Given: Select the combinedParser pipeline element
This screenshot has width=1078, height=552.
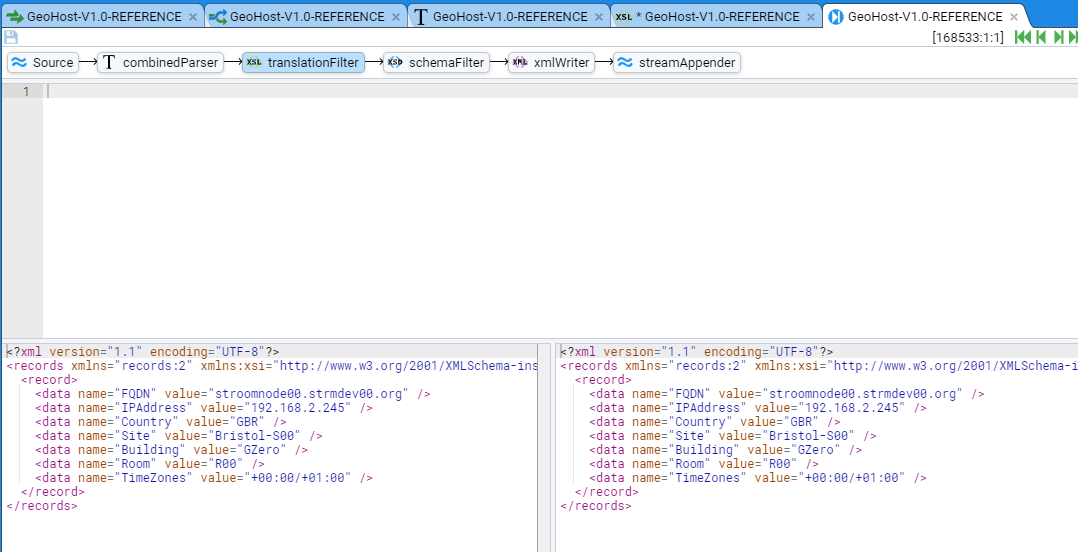Looking at the screenshot, I should (158, 62).
